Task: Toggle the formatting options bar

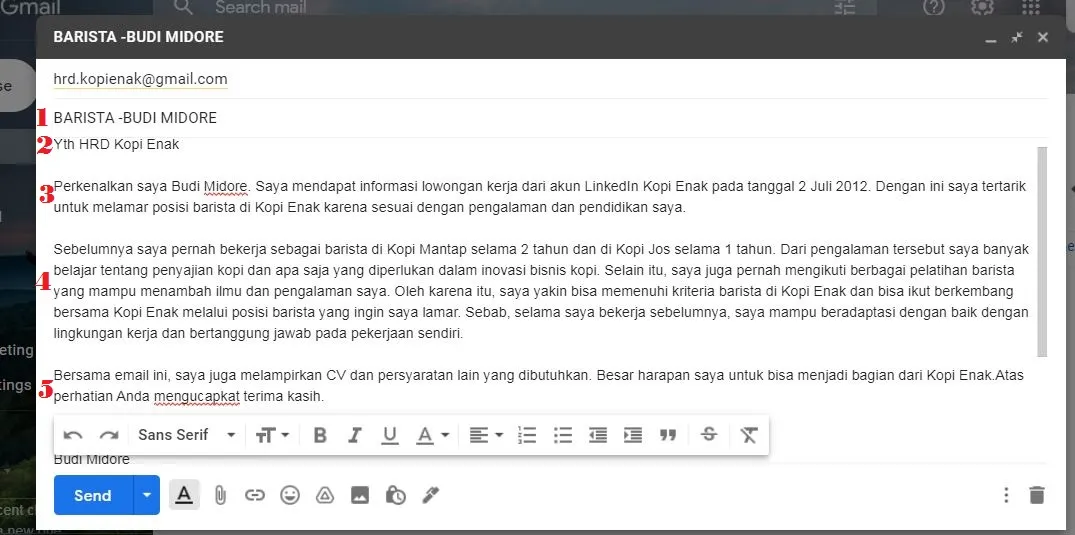Action: coord(184,495)
